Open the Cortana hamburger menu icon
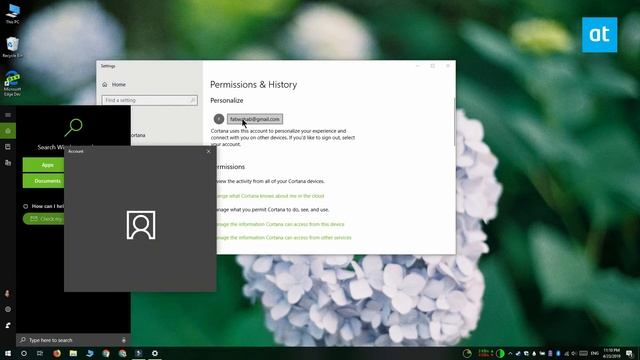The width and height of the screenshot is (640, 360). click(8, 115)
